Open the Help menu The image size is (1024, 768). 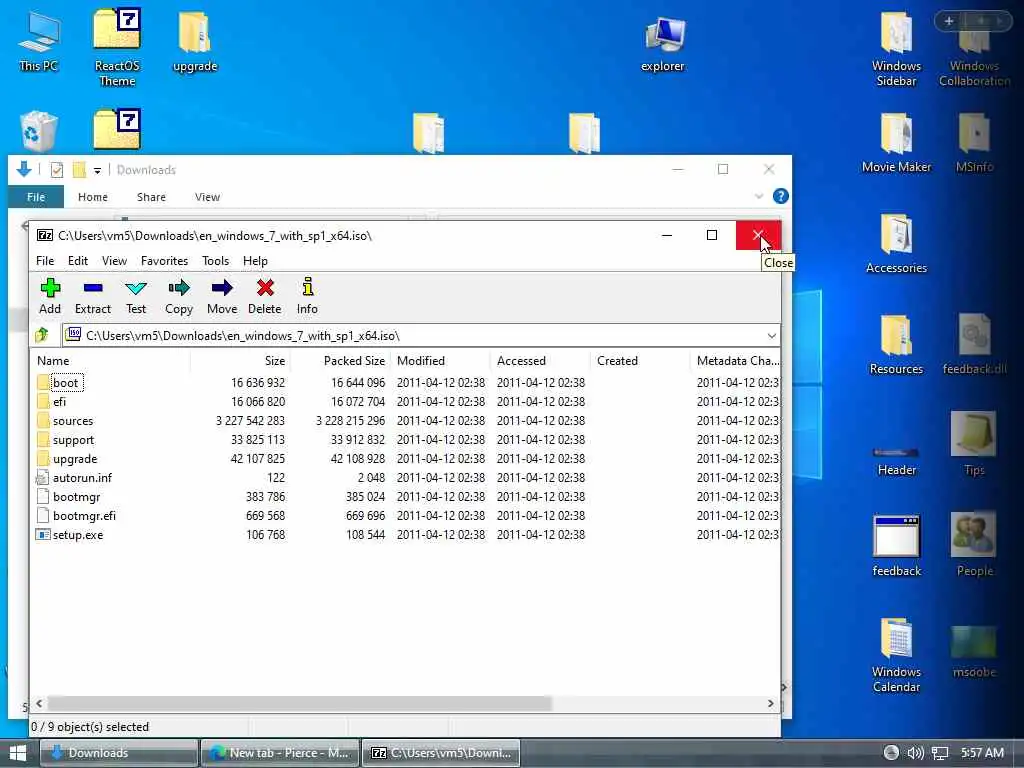255,261
